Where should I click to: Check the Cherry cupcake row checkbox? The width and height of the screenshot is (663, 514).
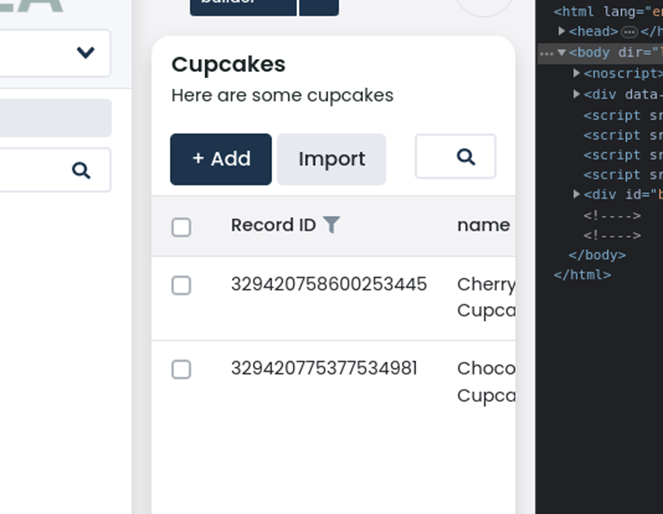point(181,285)
